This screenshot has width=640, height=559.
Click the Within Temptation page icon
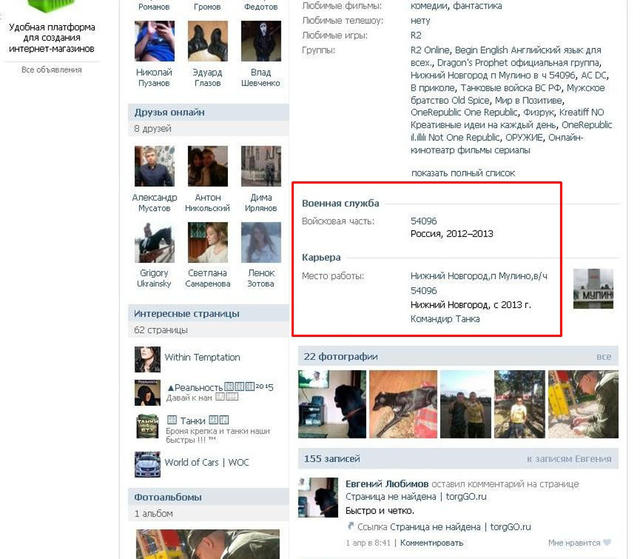click(147, 359)
